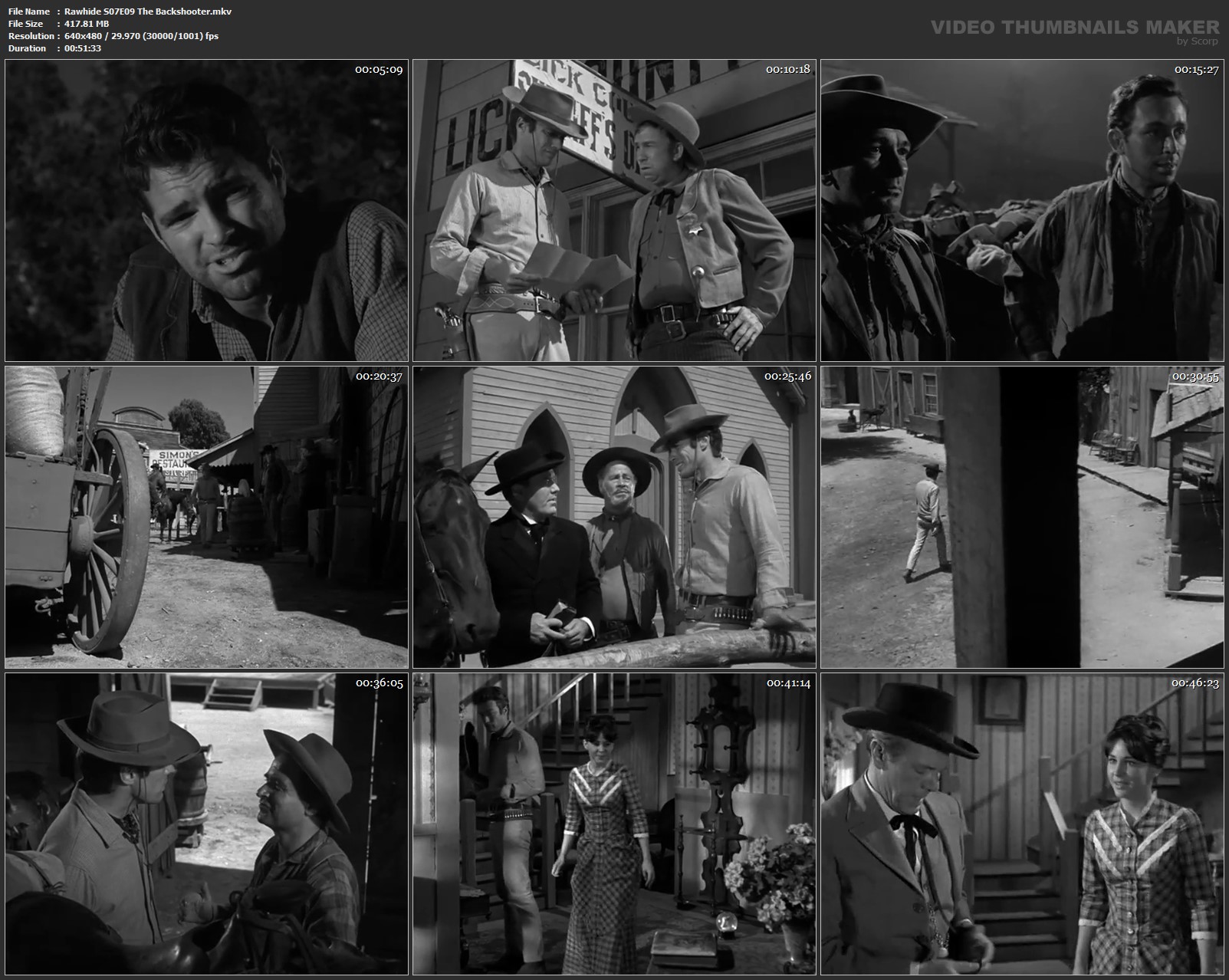This screenshot has width=1229, height=980.
Task: Click the 'Duration' field label
Action: coord(28,48)
